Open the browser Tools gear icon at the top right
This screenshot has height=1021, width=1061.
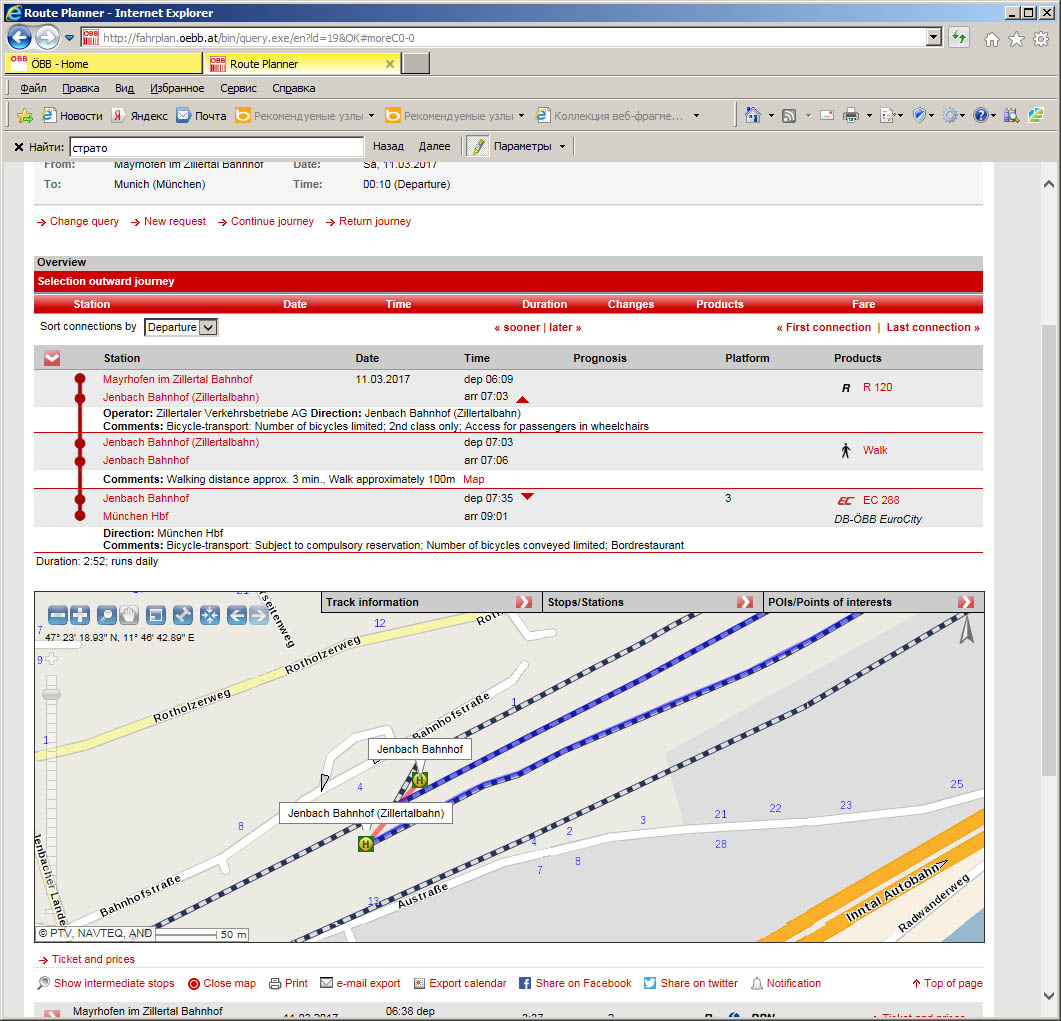[1041, 39]
